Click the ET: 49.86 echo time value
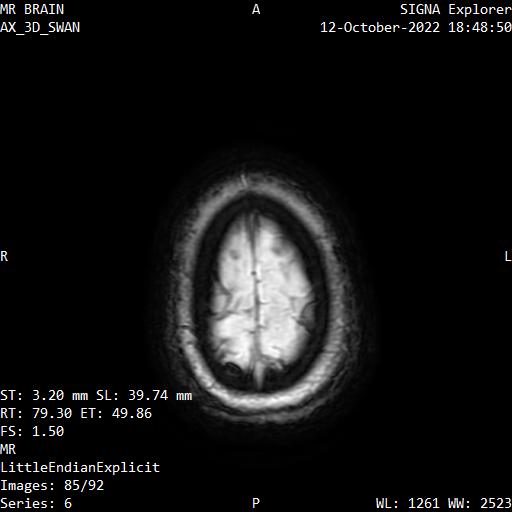The height and width of the screenshot is (512, 512). click(x=116, y=413)
